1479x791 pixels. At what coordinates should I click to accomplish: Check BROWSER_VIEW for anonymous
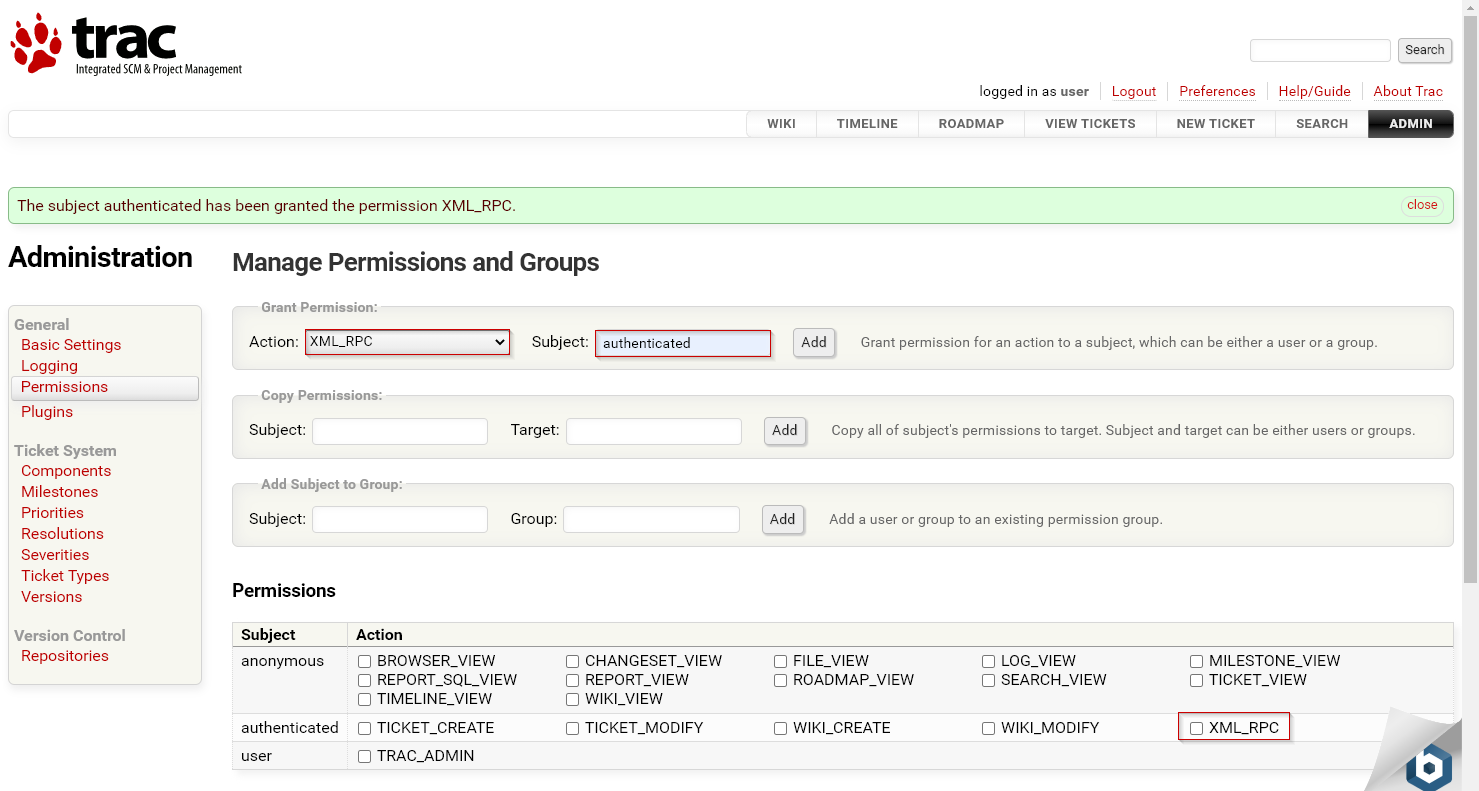(x=364, y=660)
